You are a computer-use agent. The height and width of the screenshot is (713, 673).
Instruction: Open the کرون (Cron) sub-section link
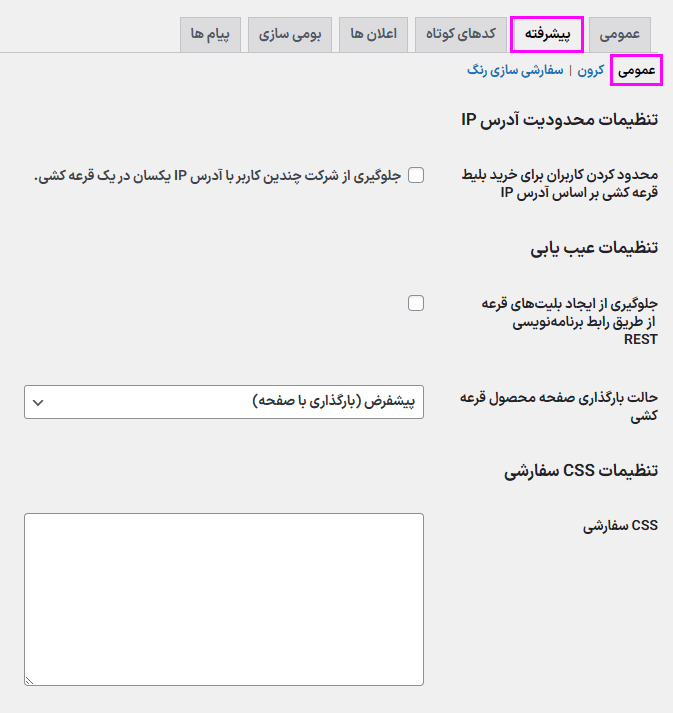pyautogui.click(x=591, y=71)
